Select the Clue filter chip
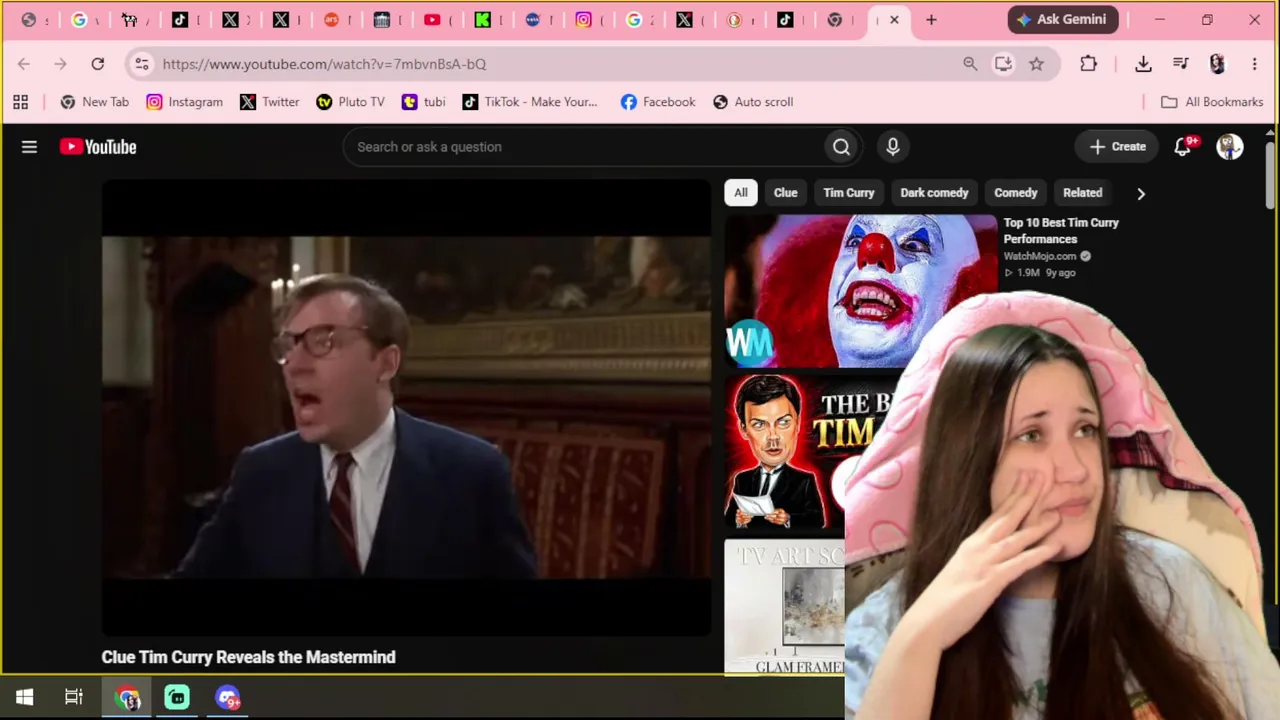The width and height of the screenshot is (1280, 720). [785, 193]
